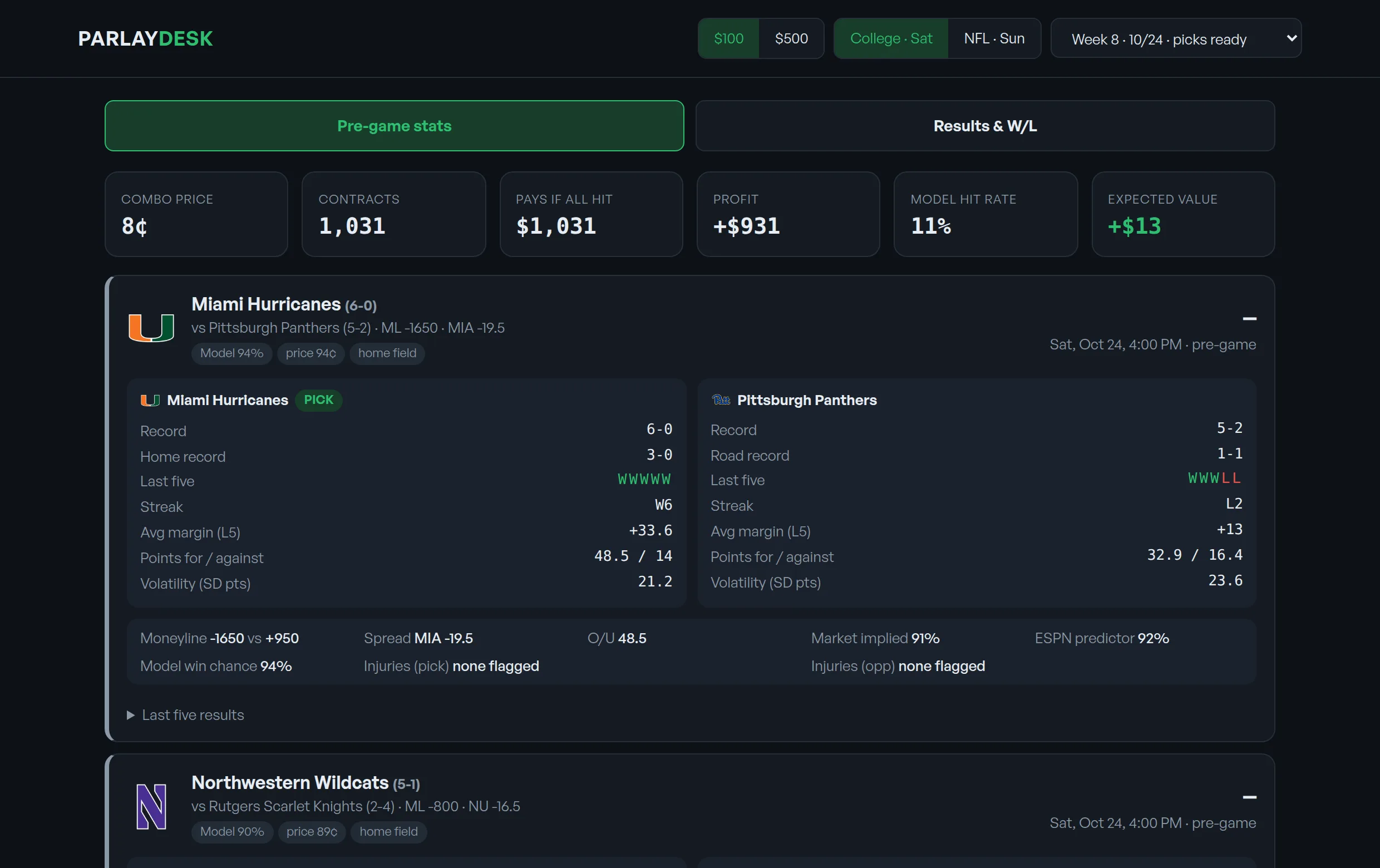Collapse the Northwestern Wildcats card
The width and height of the screenshot is (1380, 868).
(1249, 797)
